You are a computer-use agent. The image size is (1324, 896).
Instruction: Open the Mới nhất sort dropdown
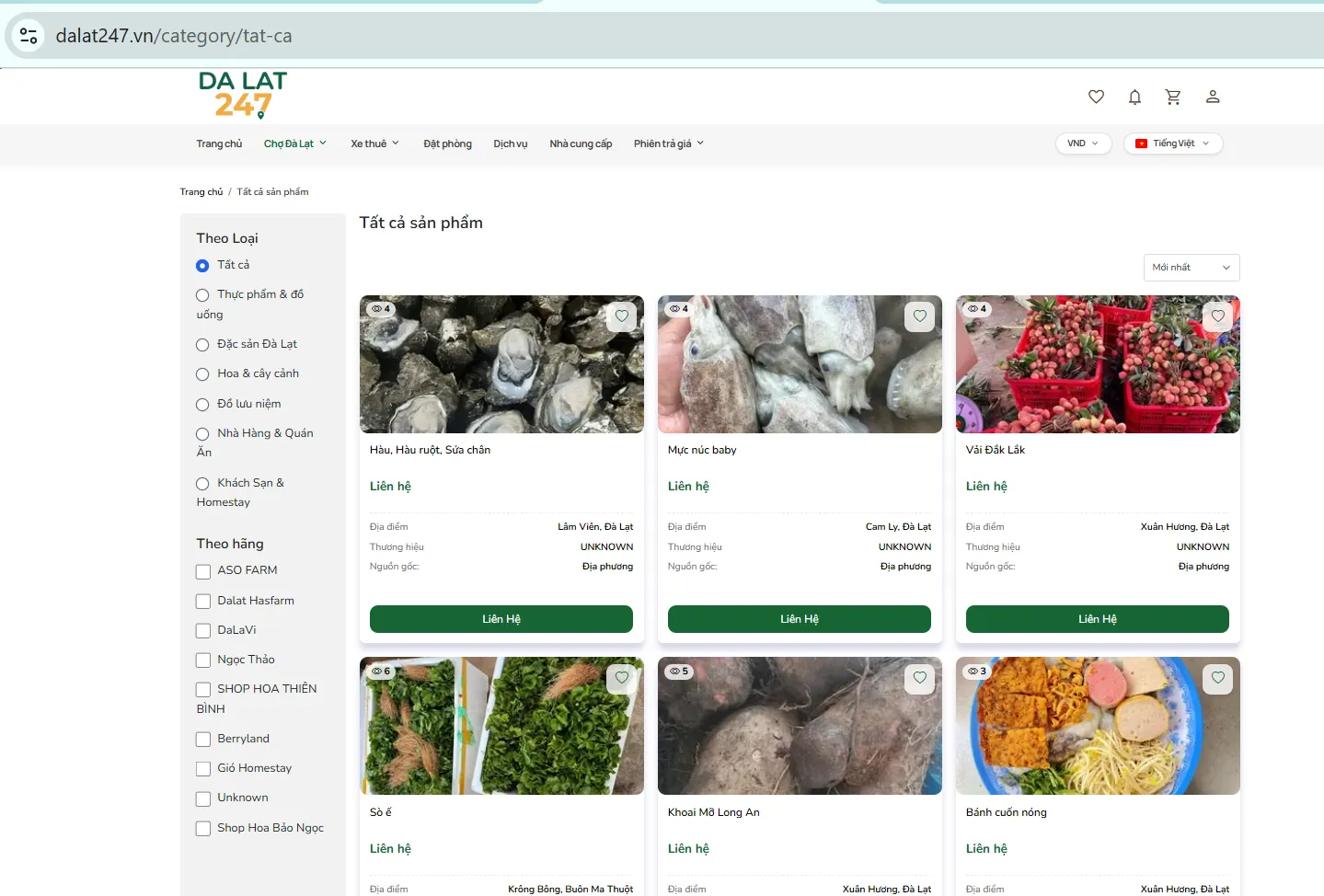coord(1192,268)
